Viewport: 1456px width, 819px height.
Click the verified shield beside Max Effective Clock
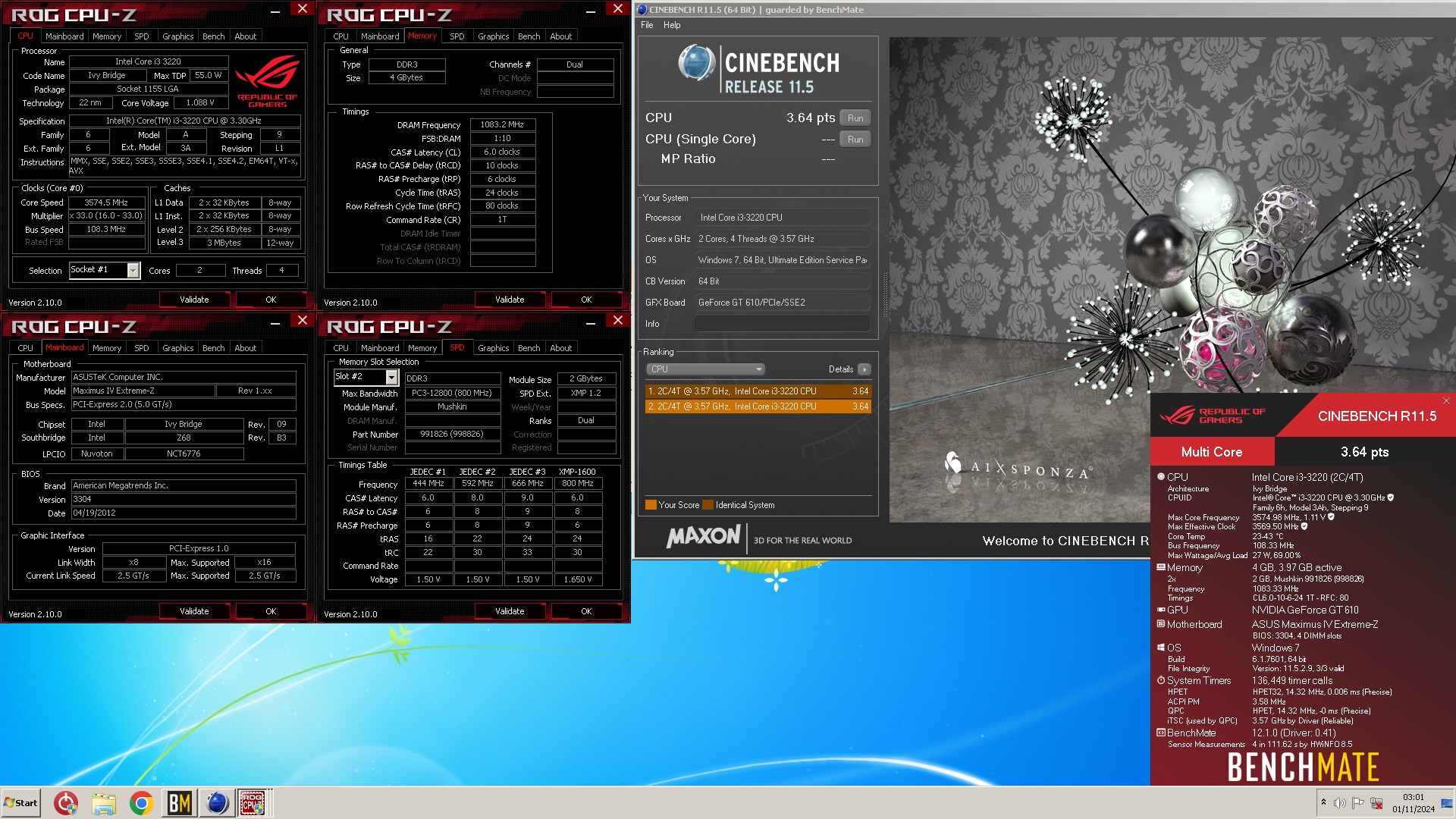click(x=1304, y=526)
